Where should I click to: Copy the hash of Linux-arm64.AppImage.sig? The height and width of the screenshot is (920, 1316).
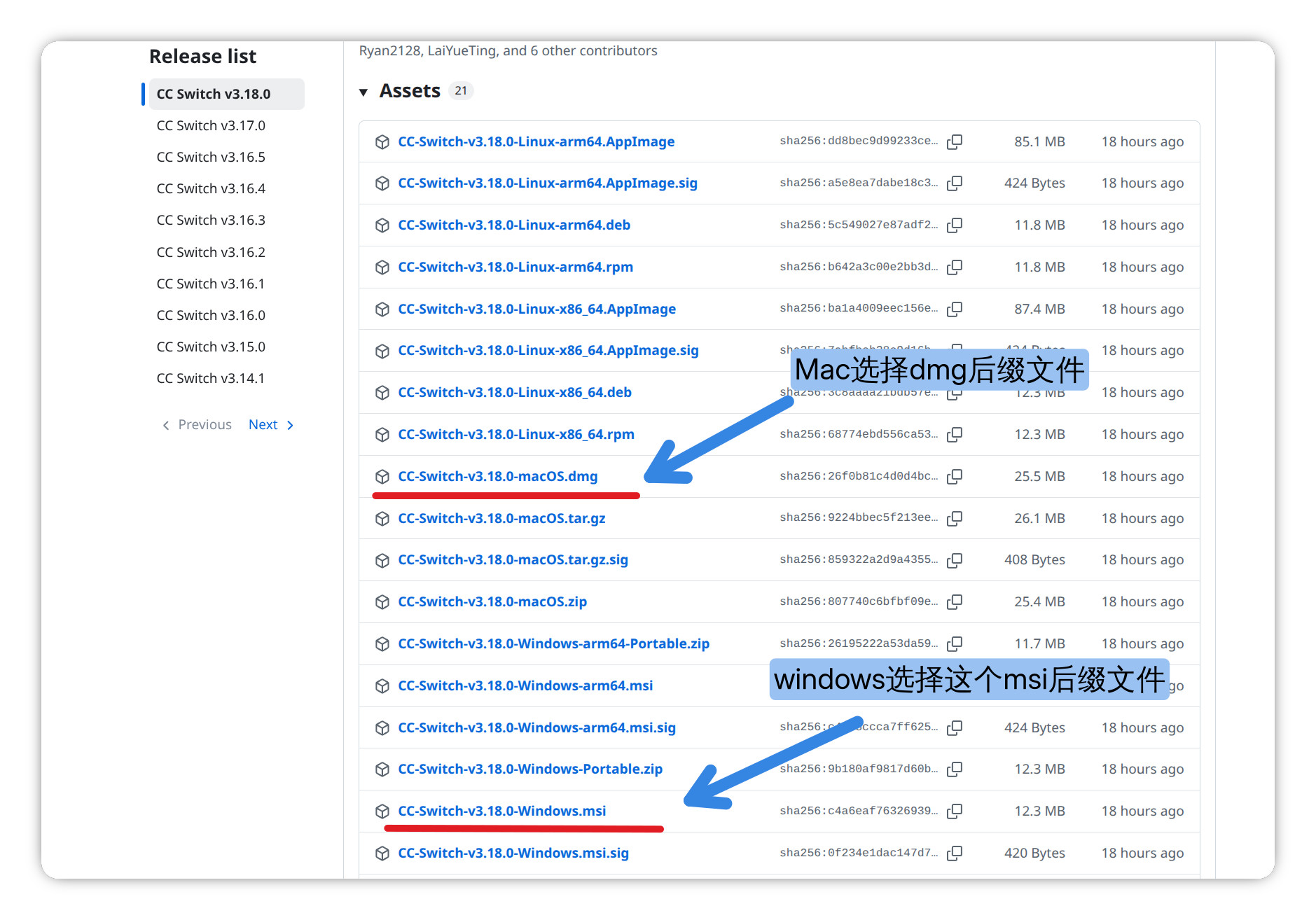pyautogui.click(x=955, y=183)
